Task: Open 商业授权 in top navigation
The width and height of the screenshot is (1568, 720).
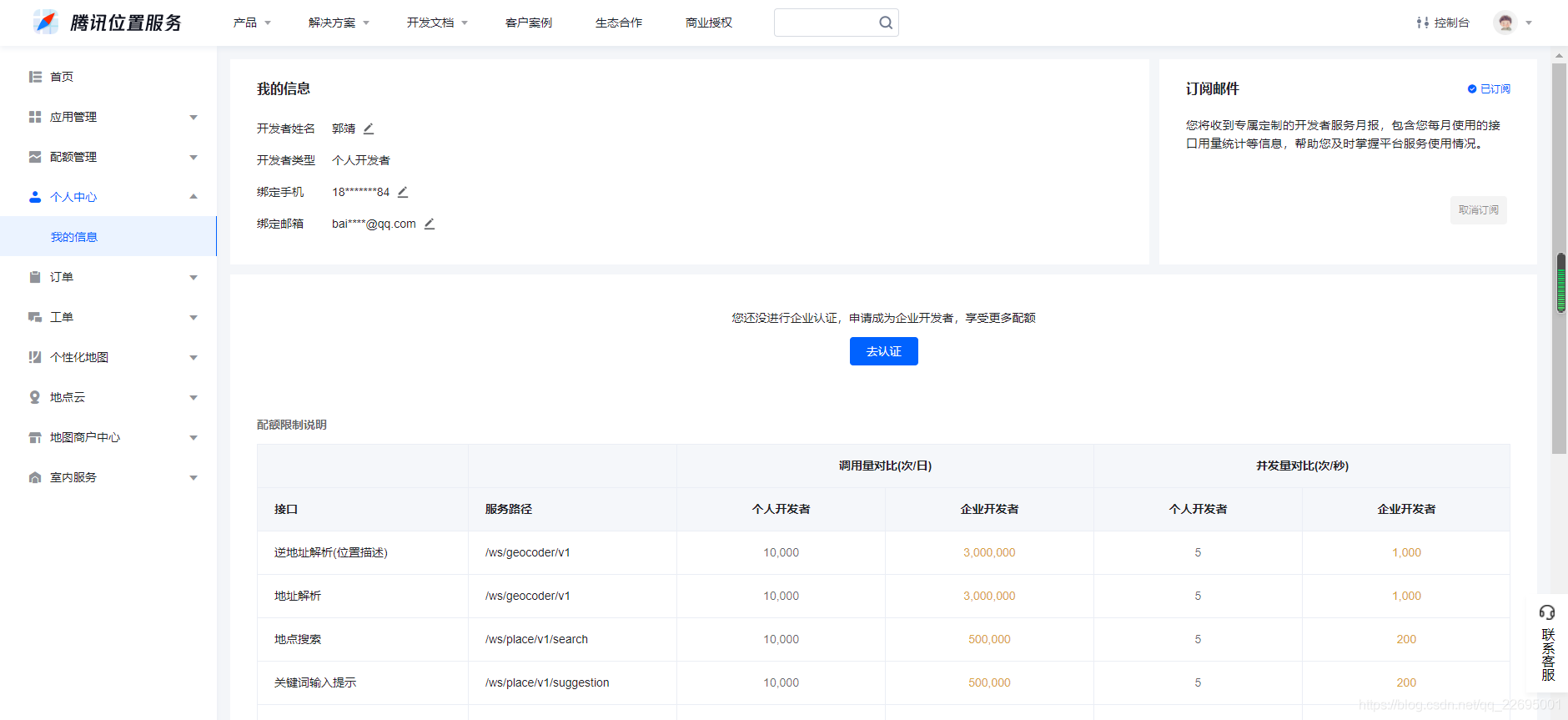Action: pos(709,23)
